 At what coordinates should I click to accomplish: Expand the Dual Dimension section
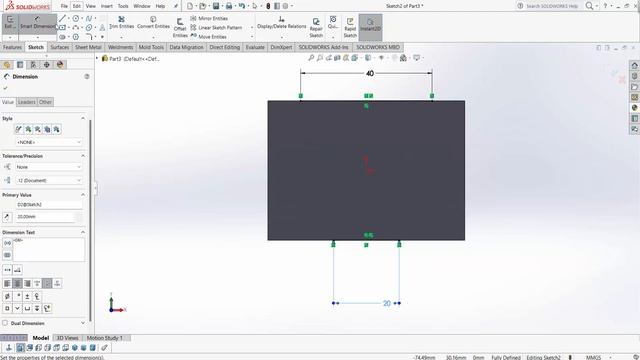(83, 323)
